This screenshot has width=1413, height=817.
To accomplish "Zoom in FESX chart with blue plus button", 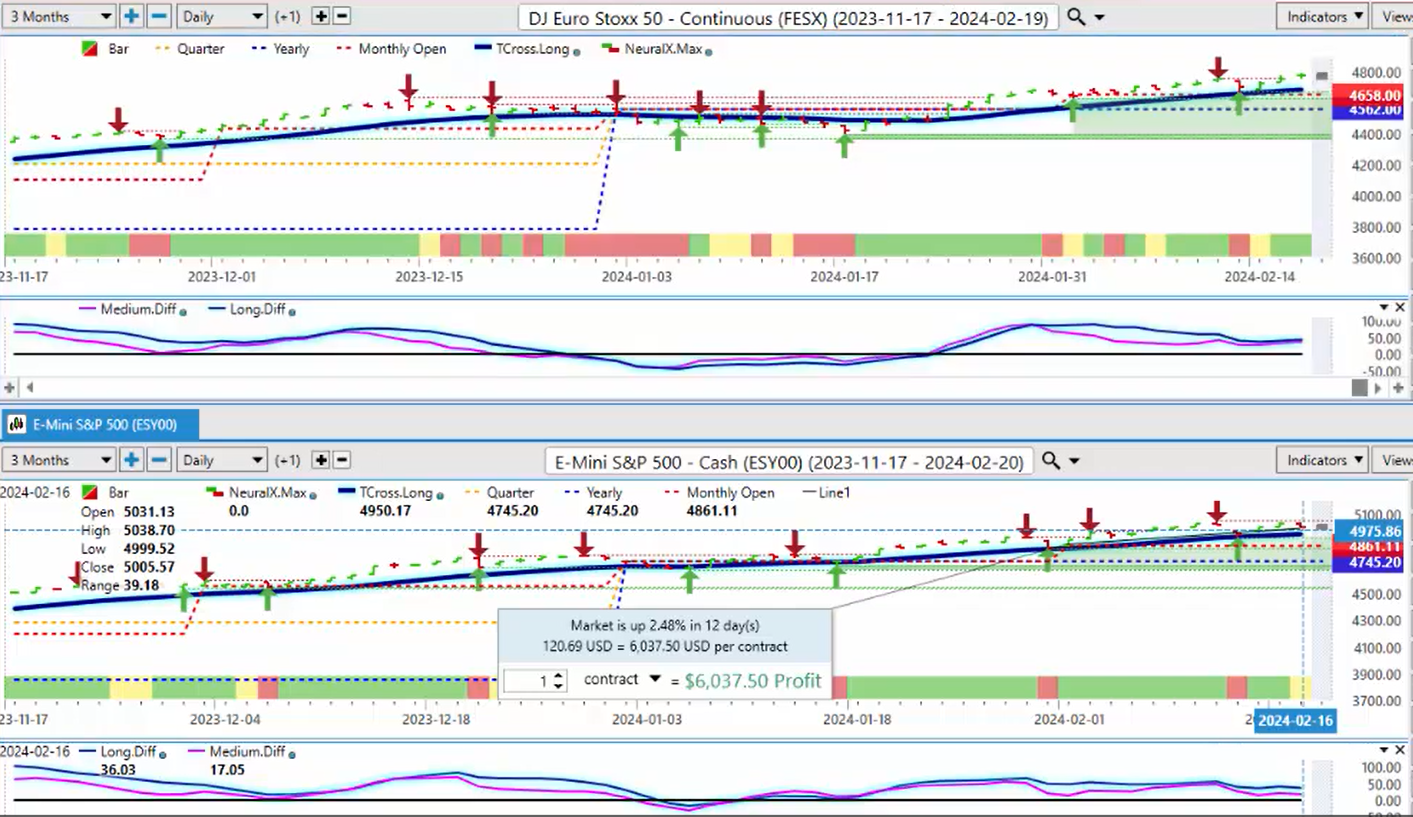I will click(132, 16).
